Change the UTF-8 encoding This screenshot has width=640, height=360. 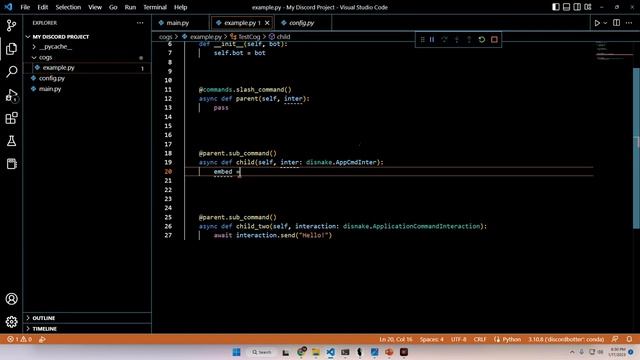point(458,339)
